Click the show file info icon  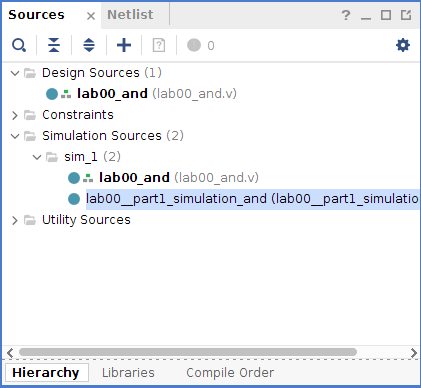tap(159, 45)
